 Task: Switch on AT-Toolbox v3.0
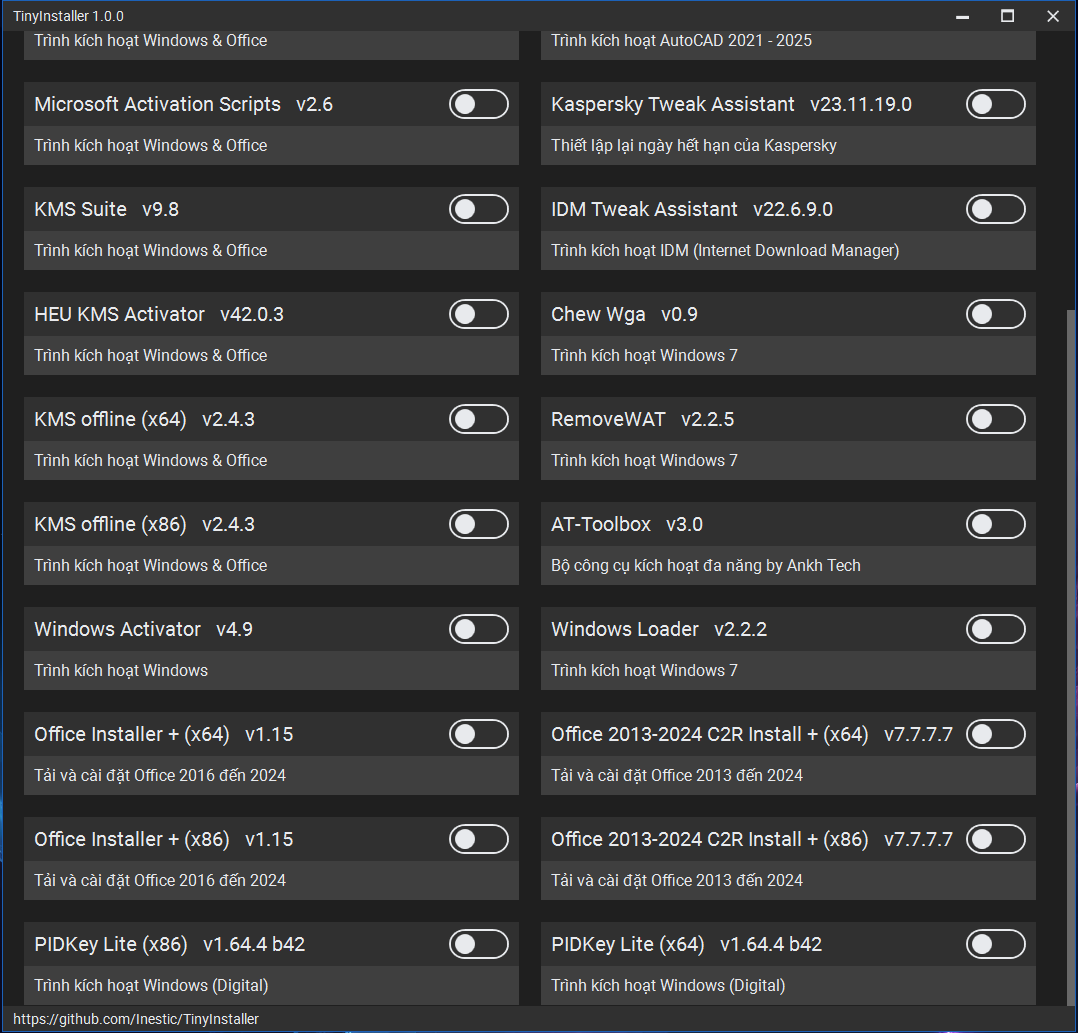996,524
